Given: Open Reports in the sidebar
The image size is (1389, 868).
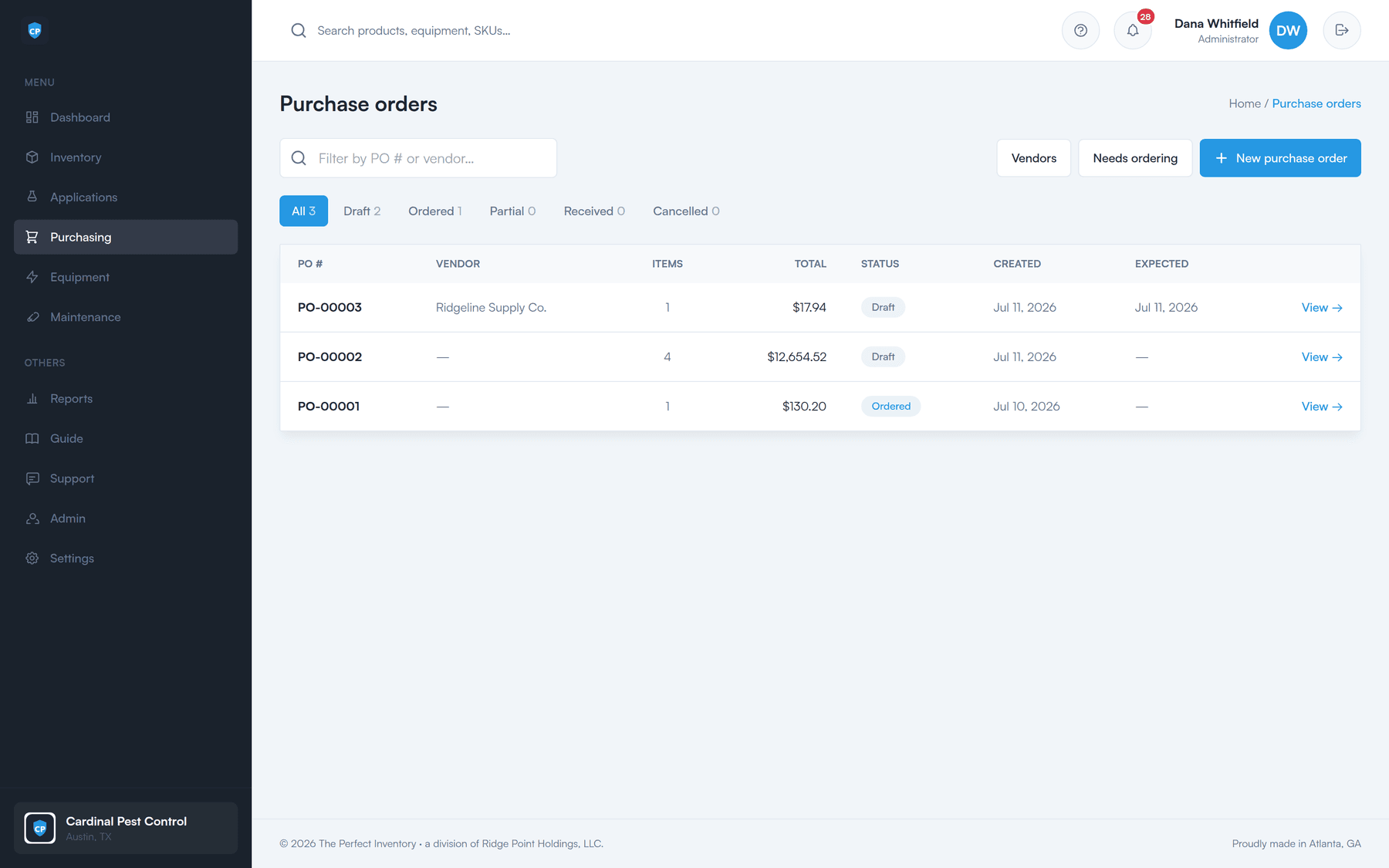Looking at the screenshot, I should [126, 399].
